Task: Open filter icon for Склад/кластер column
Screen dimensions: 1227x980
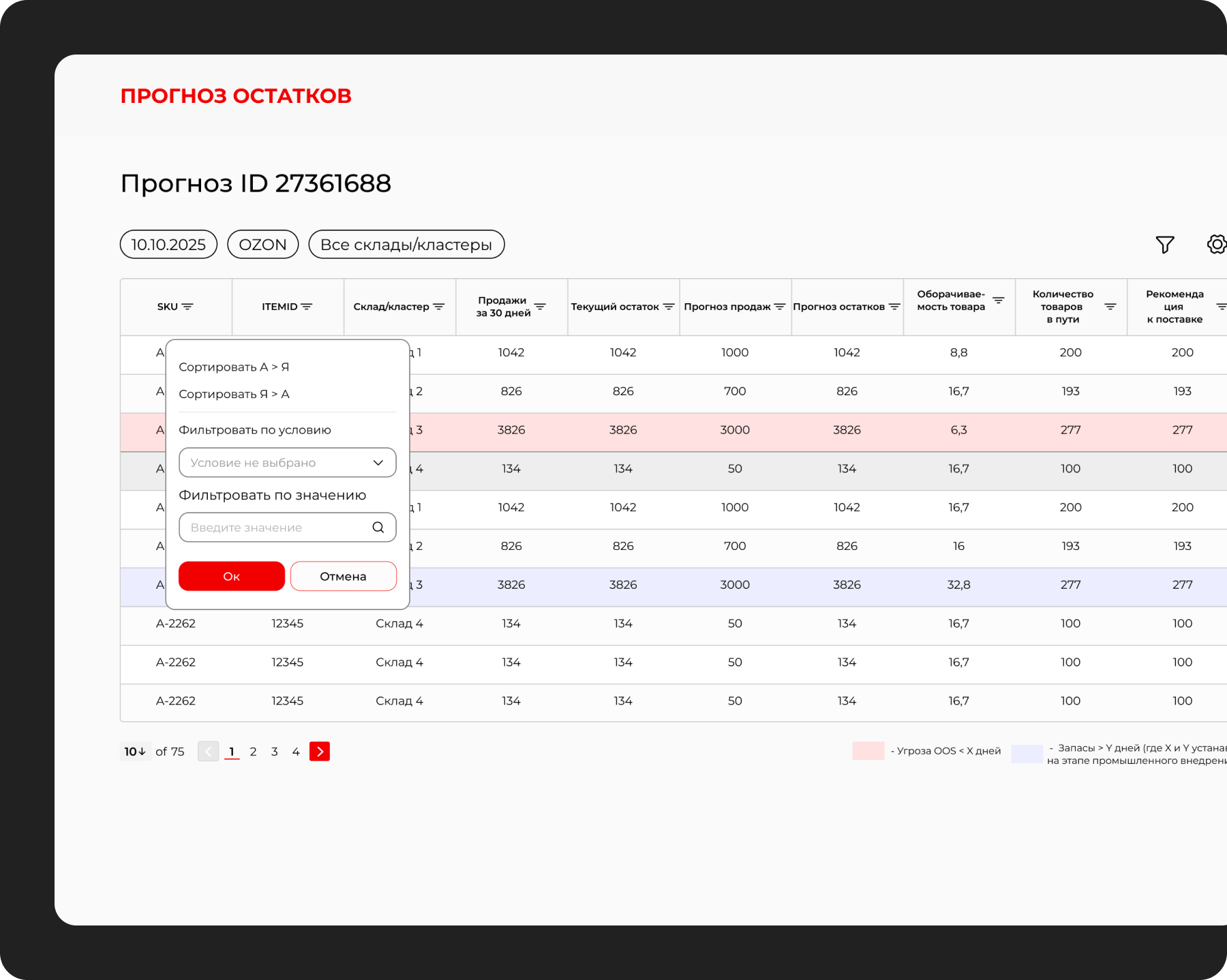Action: [438, 307]
